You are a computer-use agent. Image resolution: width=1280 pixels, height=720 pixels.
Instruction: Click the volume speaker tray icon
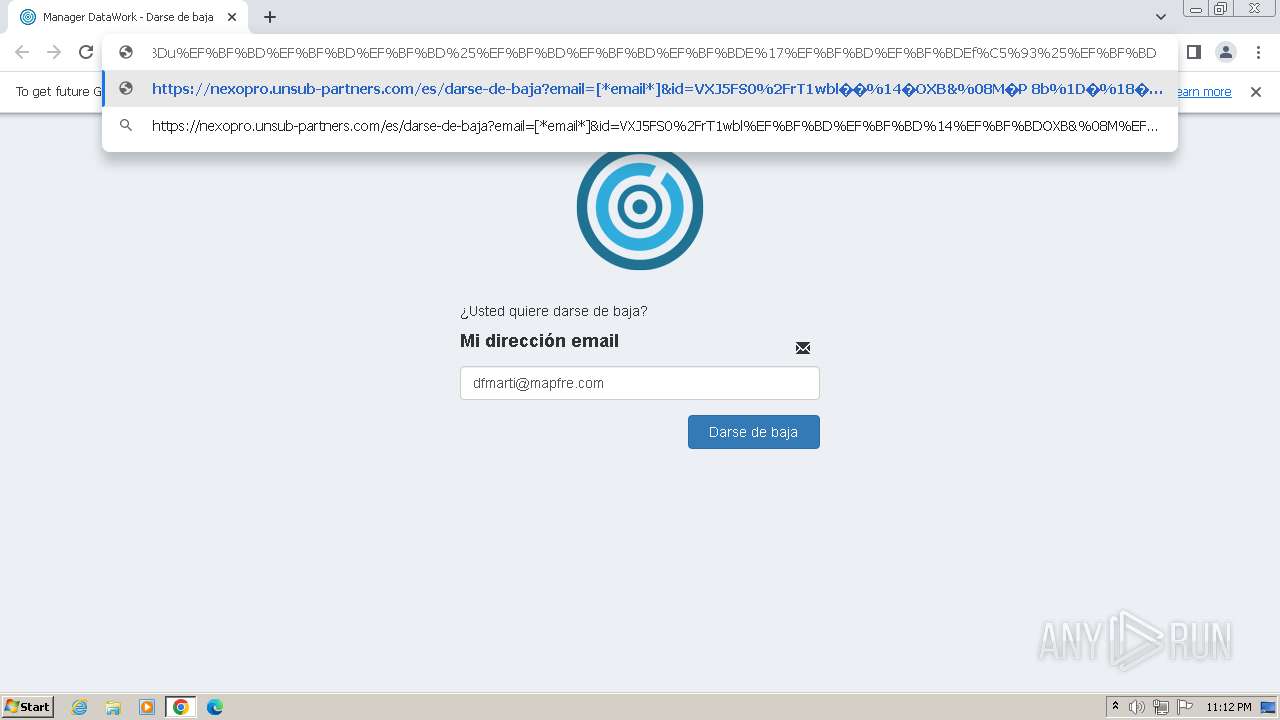pyautogui.click(x=1137, y=707)
